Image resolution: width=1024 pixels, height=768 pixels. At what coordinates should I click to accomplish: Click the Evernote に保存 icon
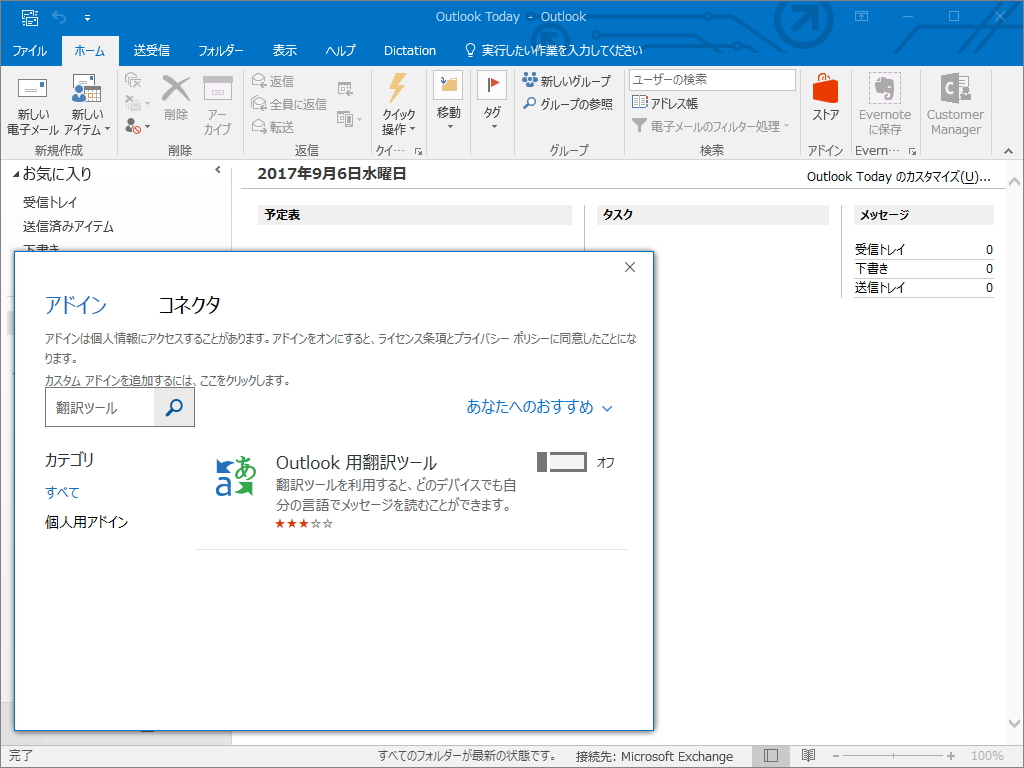(x=884, y=100)
